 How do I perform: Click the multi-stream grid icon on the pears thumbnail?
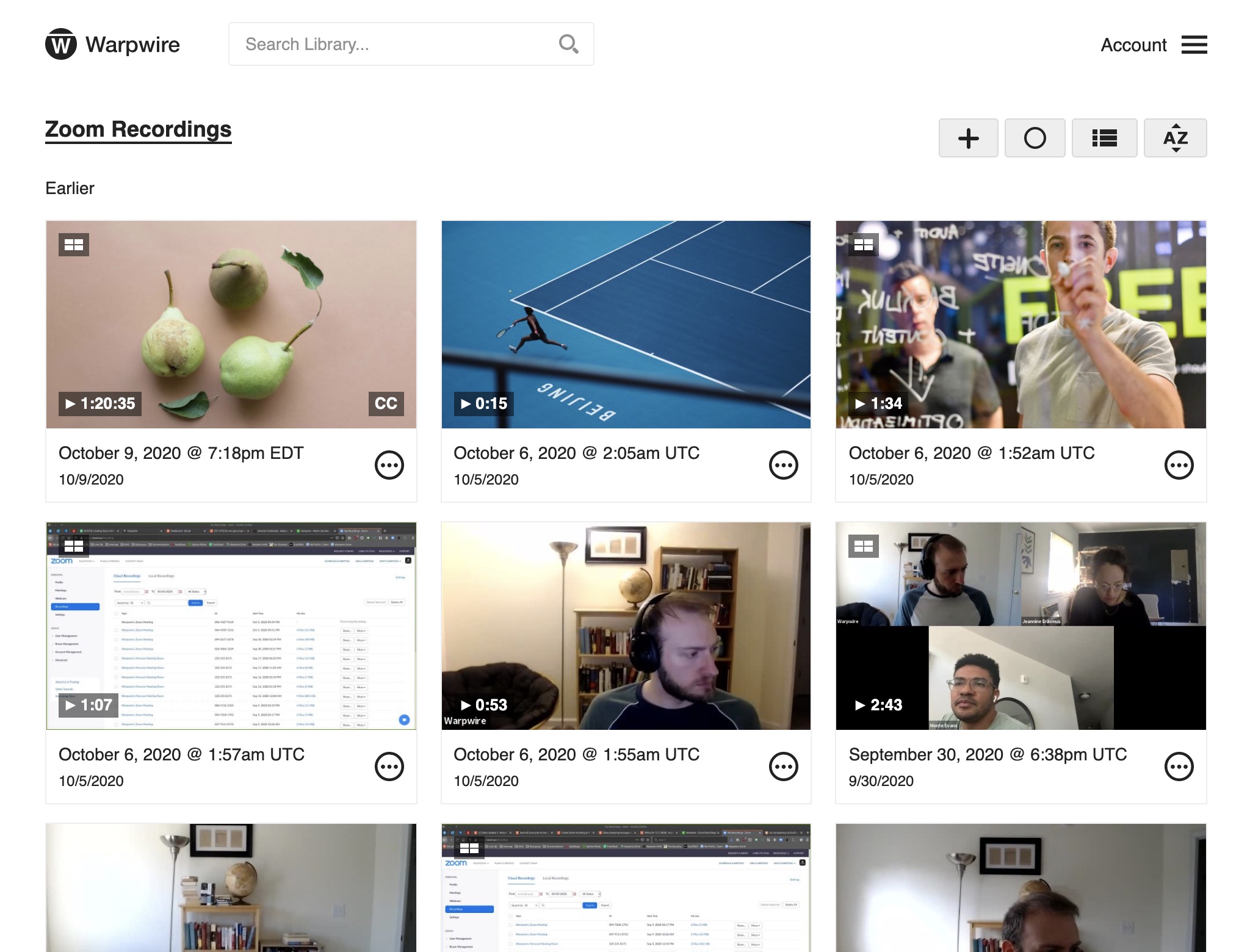coord(74,245)
